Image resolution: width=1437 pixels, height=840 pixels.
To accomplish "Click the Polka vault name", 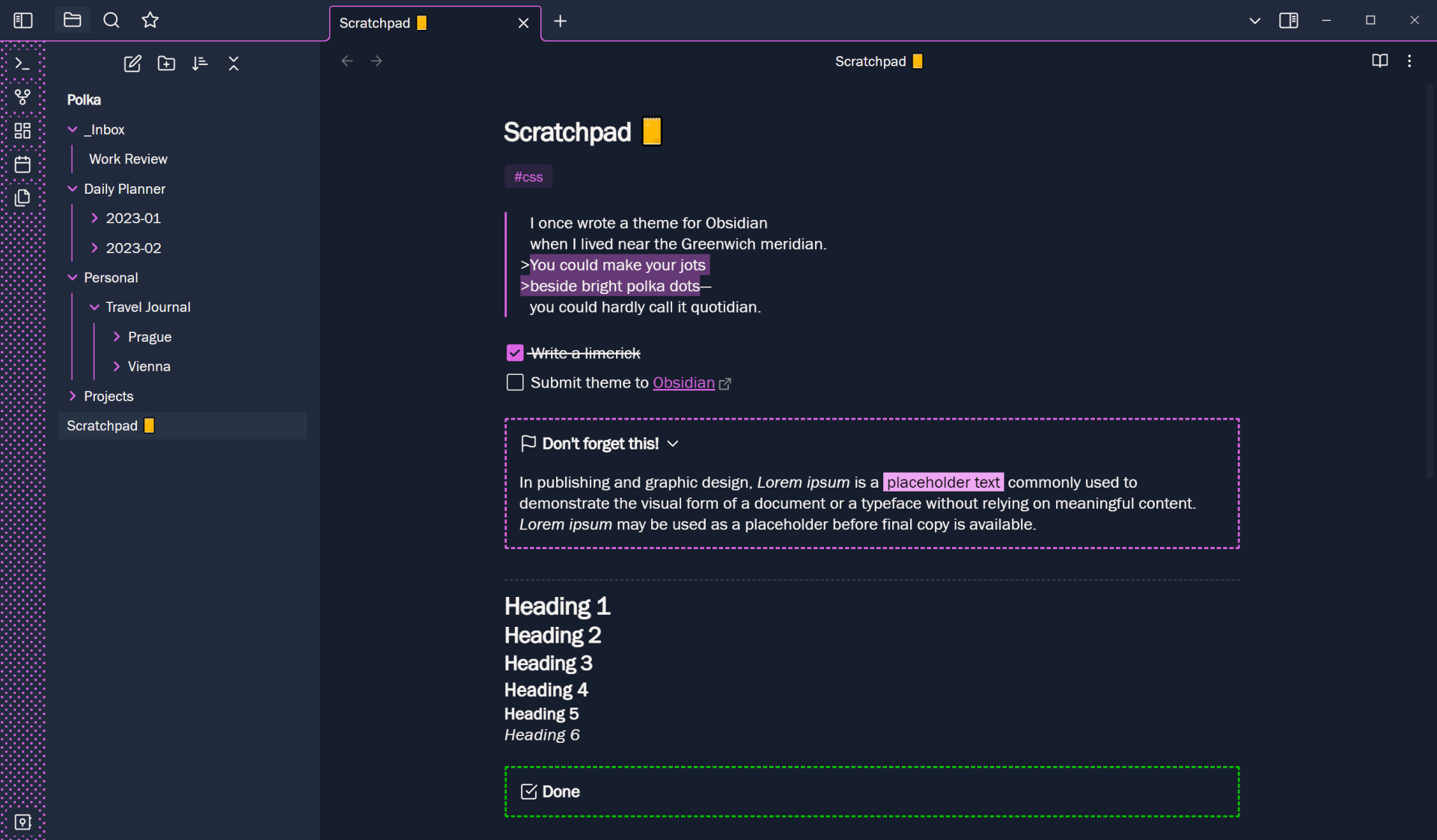I will tap(84, 99).
